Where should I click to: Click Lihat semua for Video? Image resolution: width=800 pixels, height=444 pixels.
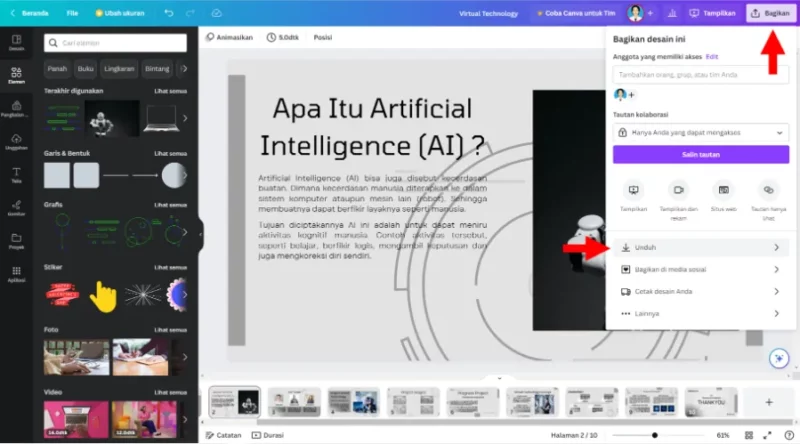point(170,392)
